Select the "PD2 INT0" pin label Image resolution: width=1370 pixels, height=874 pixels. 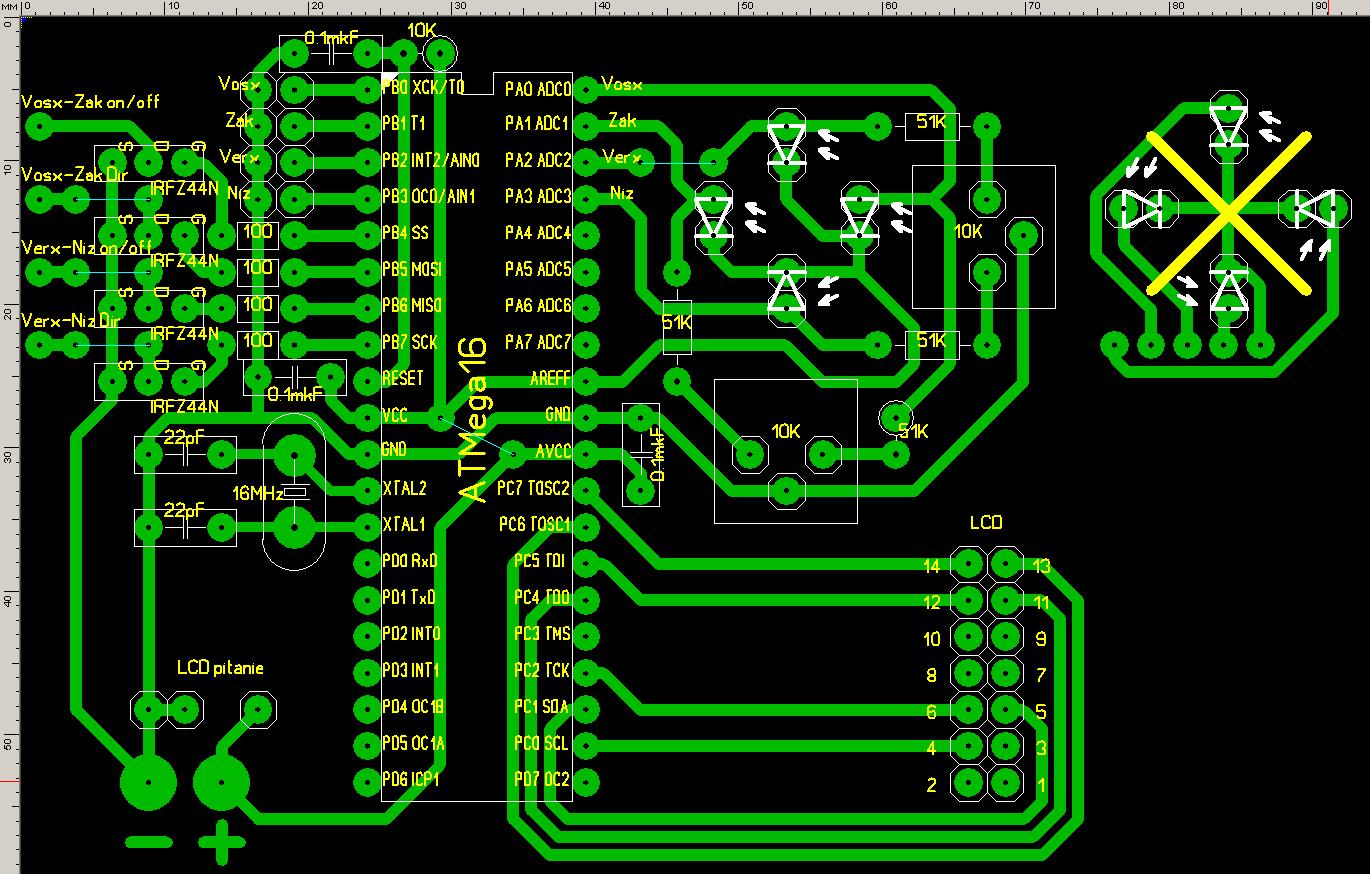[411, 634]
